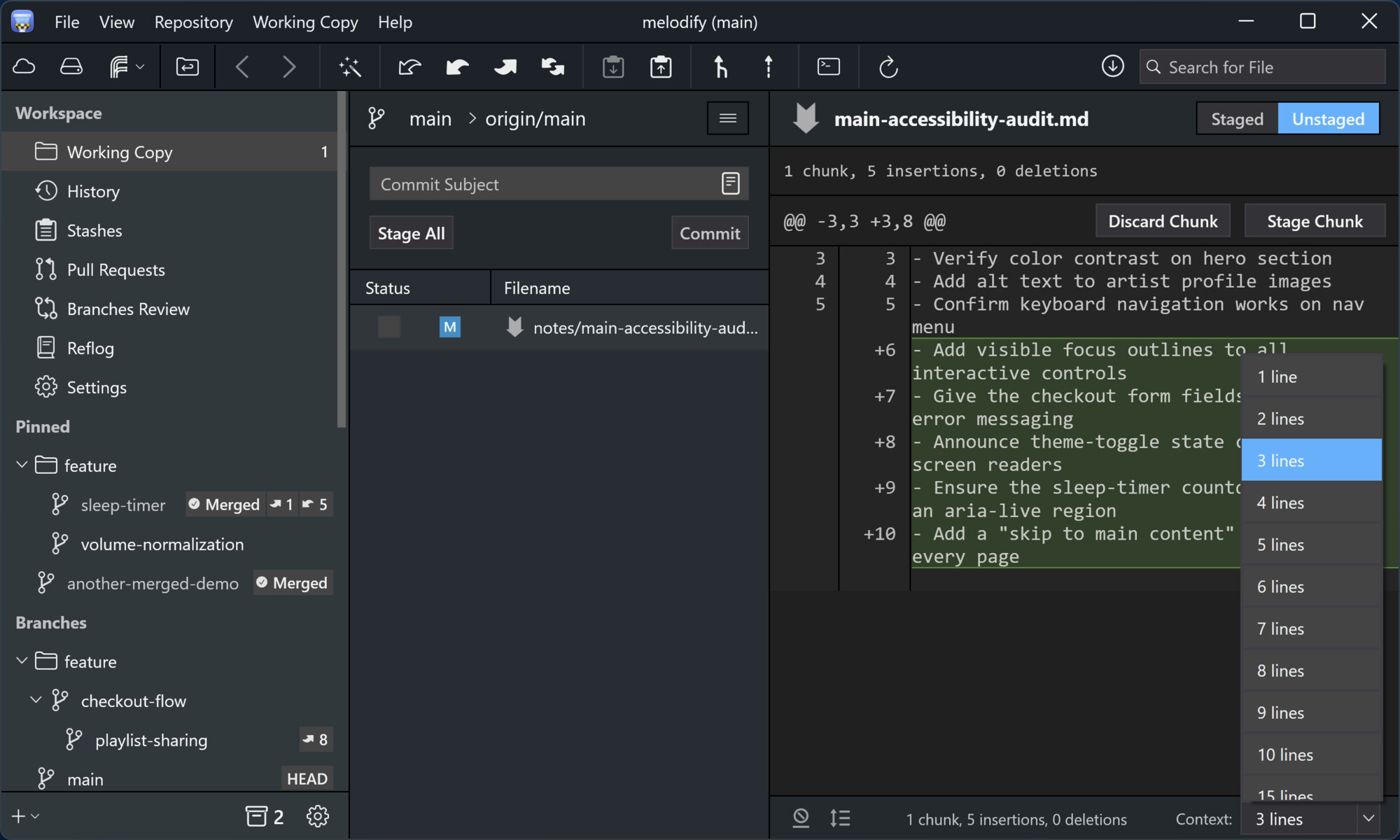Open the File menu
This screenshot has width=1400, height=840.
click(x=67, y=22)
